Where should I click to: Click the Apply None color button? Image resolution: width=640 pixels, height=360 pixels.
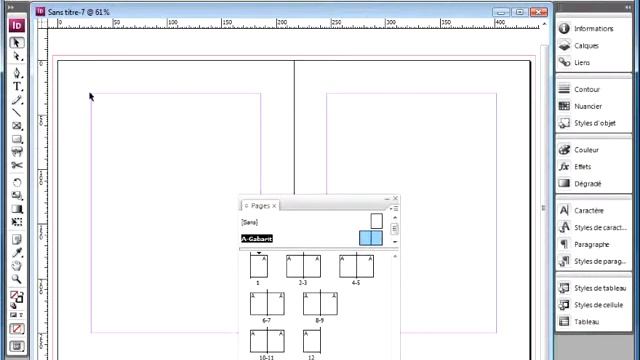pos(16,329)
